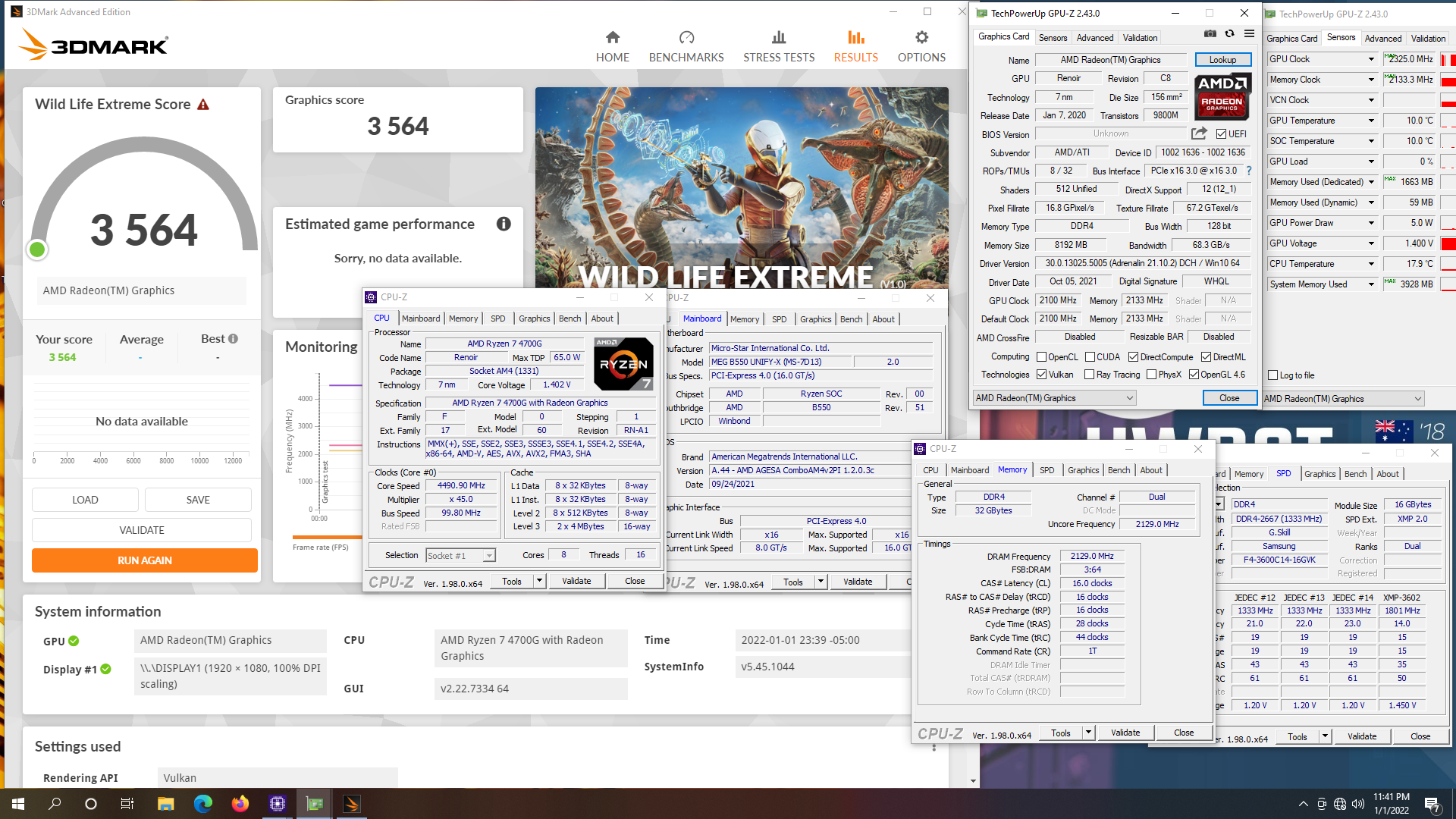Open 3DMark Options gear

[921, 46]
